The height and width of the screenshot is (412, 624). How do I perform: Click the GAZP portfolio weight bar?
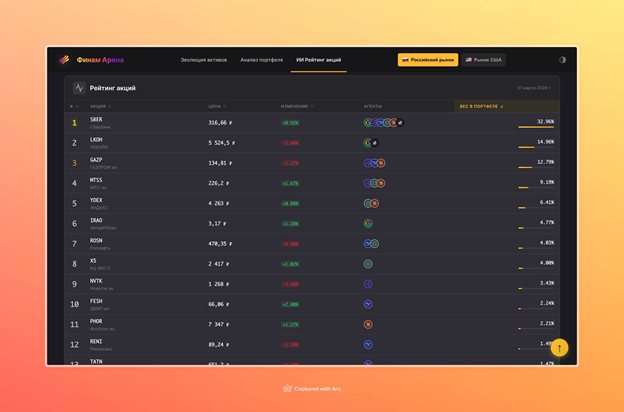(536, 168)
